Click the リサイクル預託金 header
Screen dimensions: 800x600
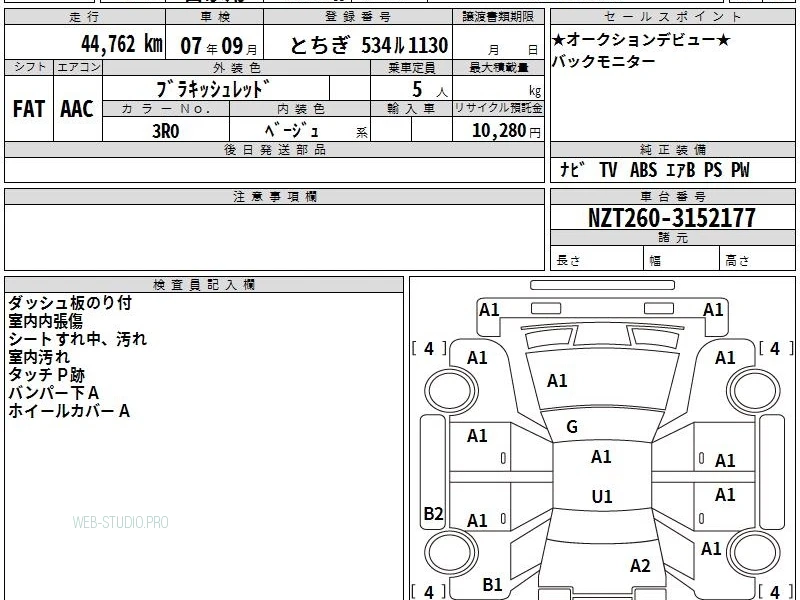coord(498,108)
